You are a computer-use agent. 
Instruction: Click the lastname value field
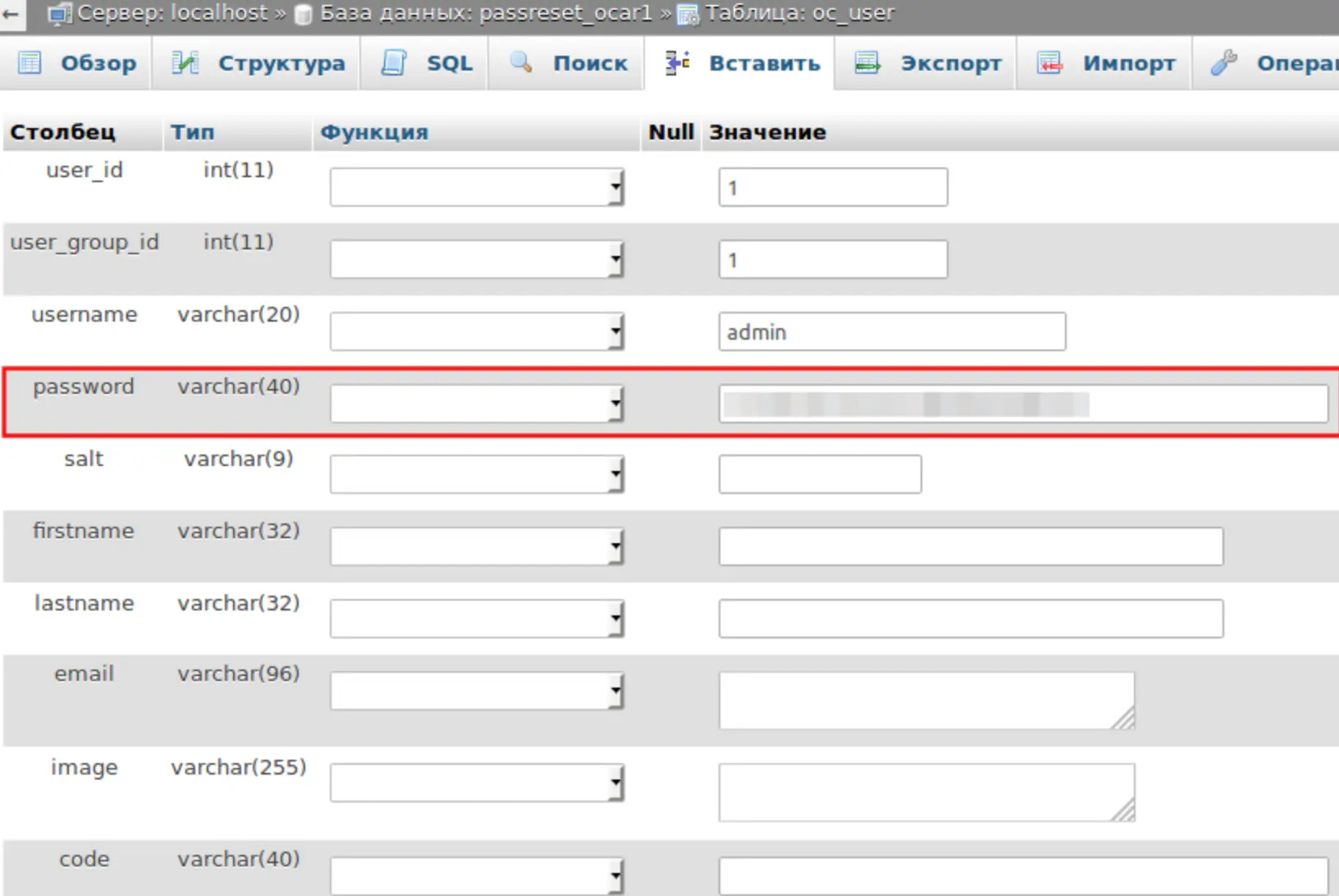tap(971, 619)
